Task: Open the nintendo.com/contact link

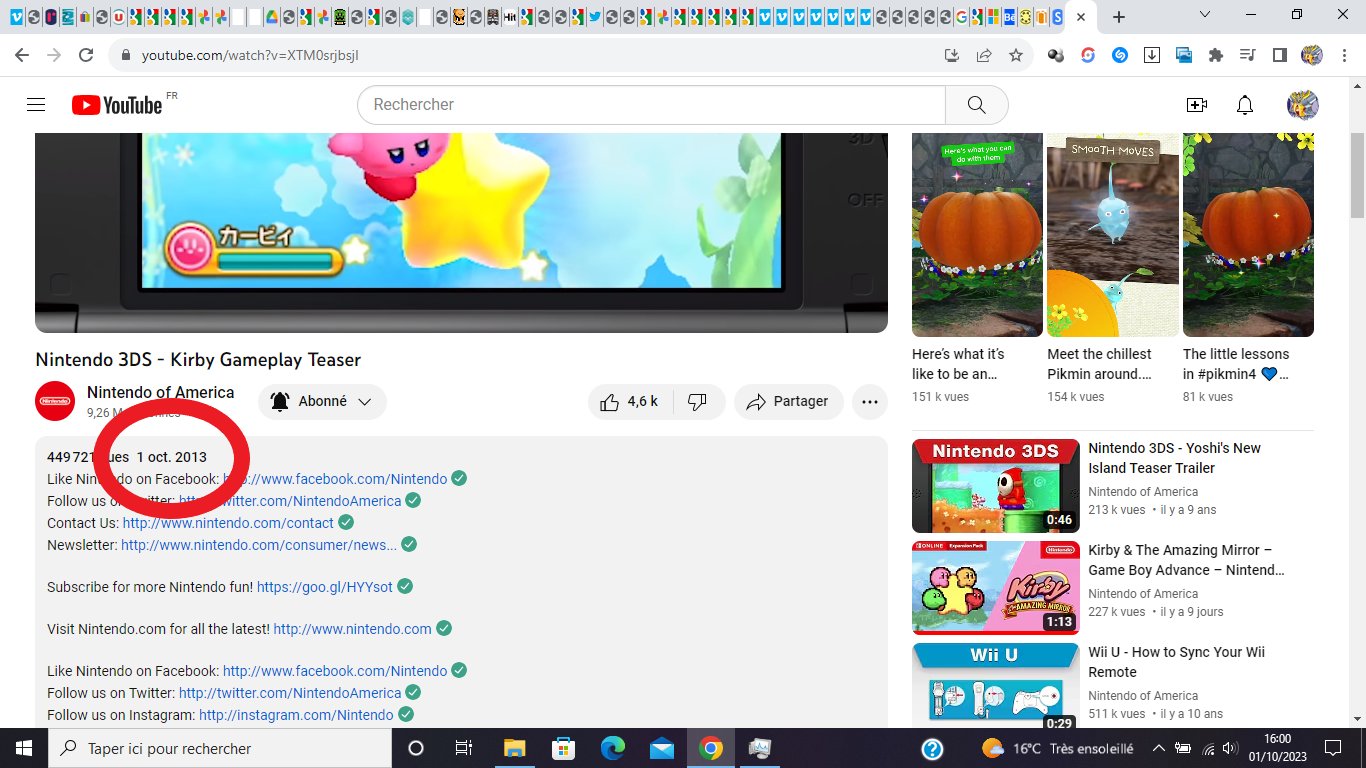Action: (x=228, y=523)
